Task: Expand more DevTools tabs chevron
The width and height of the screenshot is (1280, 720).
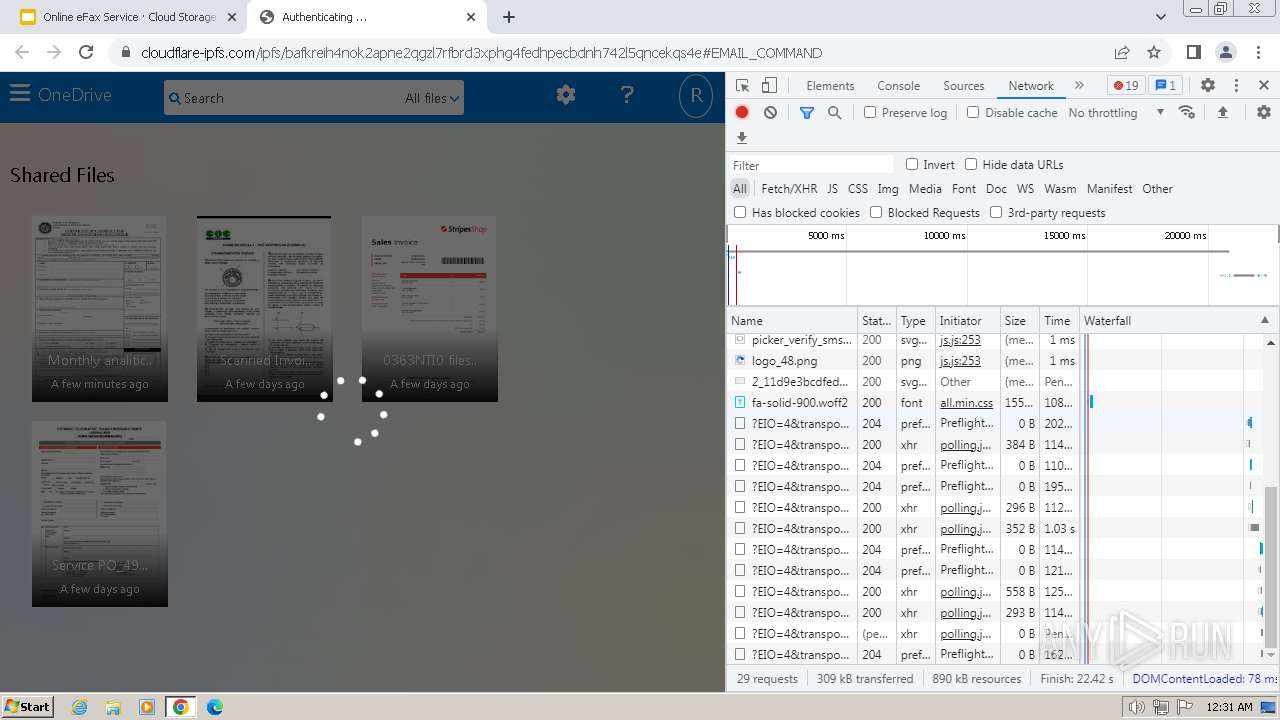Action: point(1079,85)
